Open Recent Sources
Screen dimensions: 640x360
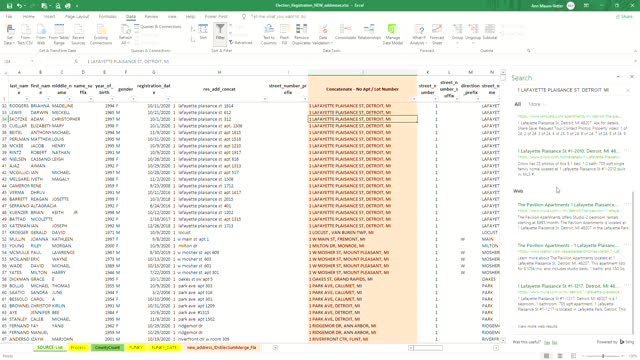(78, 34)
